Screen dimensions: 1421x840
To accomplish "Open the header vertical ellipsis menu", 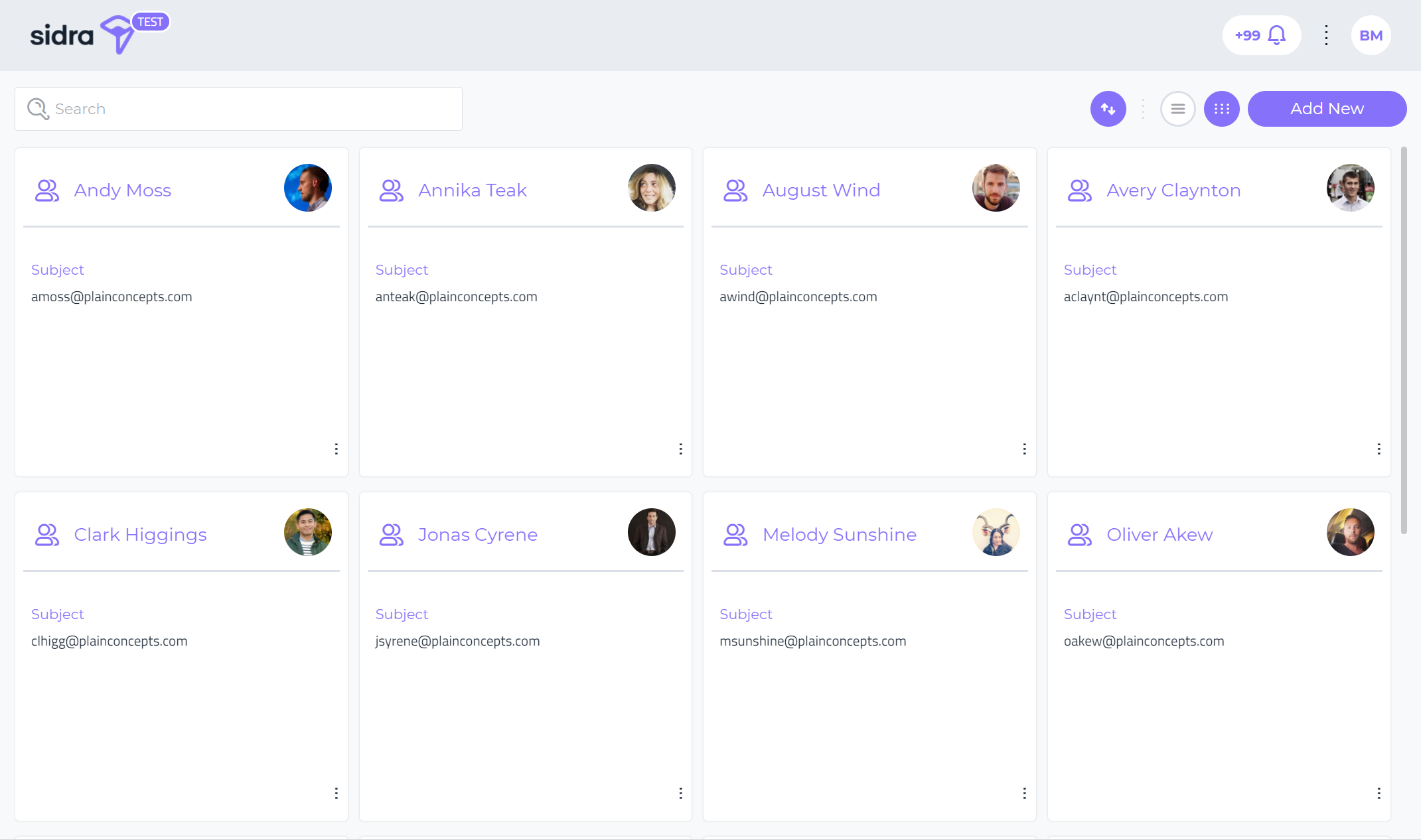I will 1326,35.
